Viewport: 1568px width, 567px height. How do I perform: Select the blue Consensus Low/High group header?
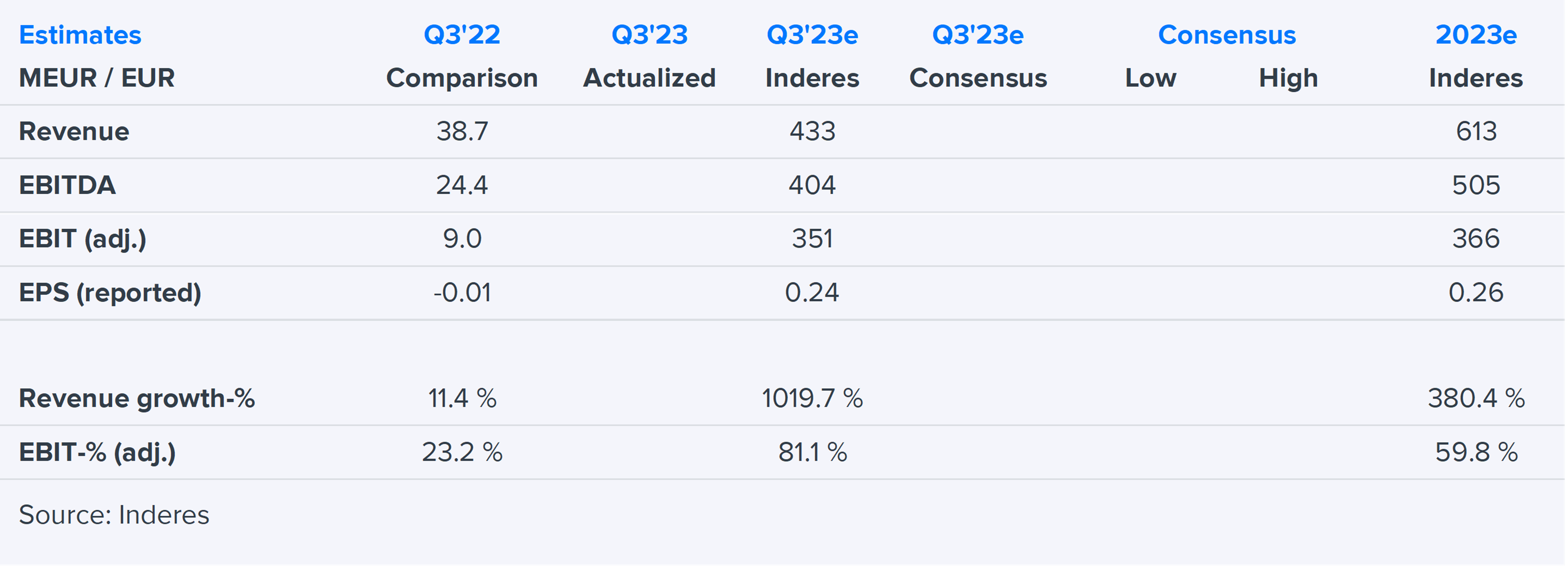(x=1227, y=35)
